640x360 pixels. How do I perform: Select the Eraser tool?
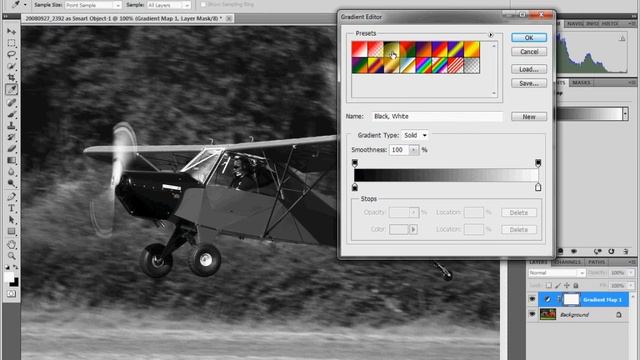[11, 149]
